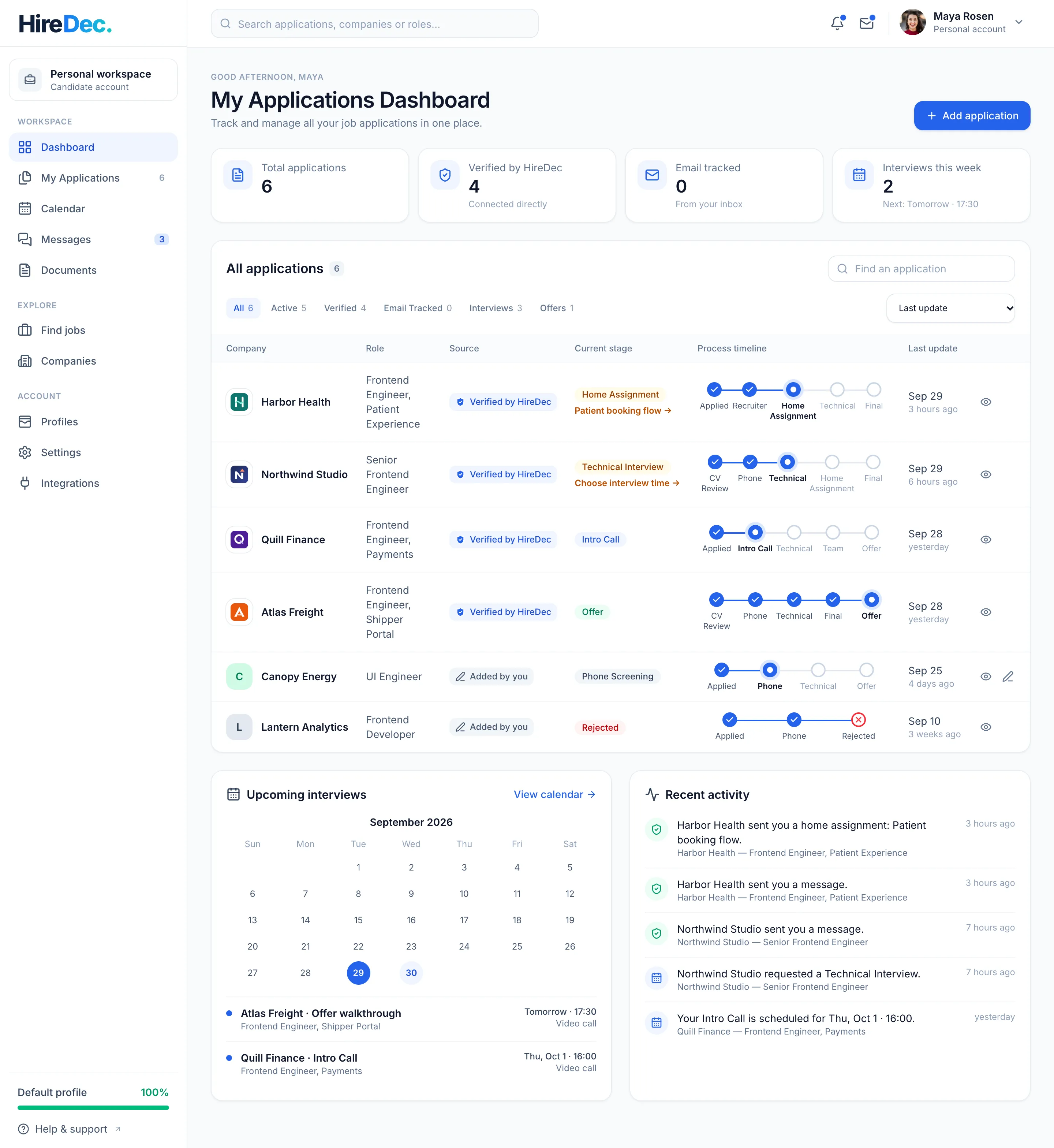This screenshot has height=1148, width=1054.
Task: Switch to the Offers tab
Action: pos(557,308)
